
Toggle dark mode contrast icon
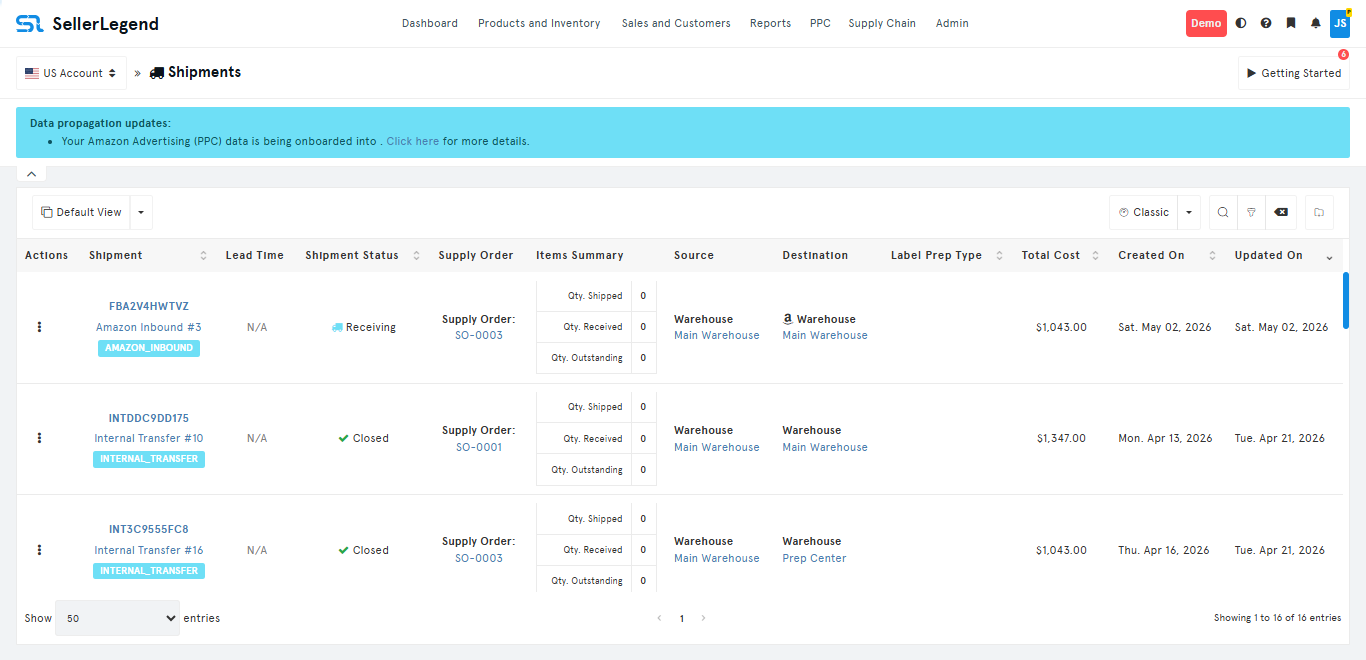point(1241,23)
